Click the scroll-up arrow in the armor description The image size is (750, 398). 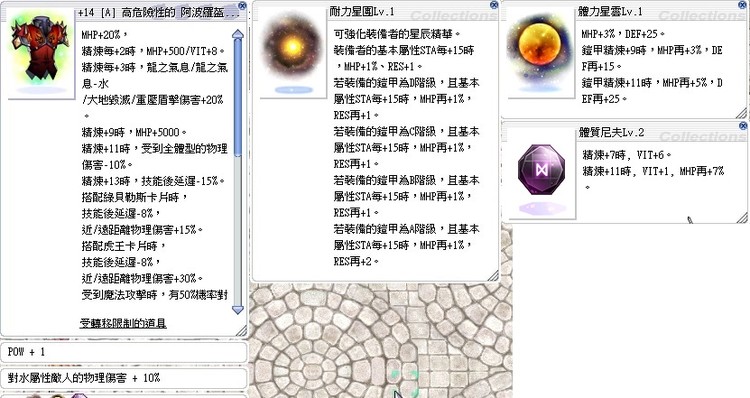click(238, 34)
